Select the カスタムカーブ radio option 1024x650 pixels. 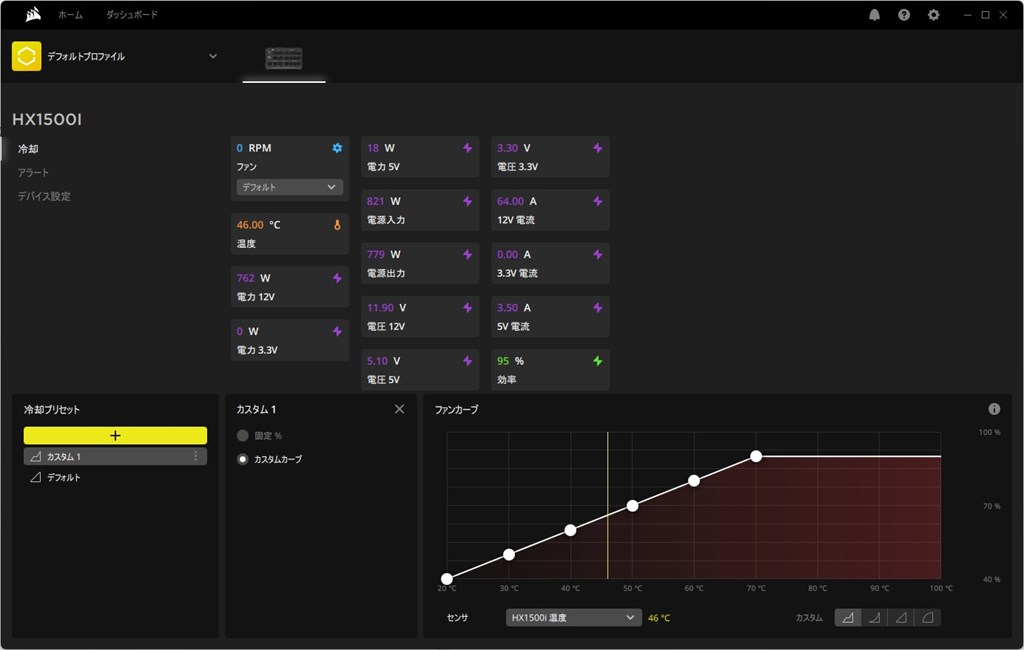click(242, 459)
